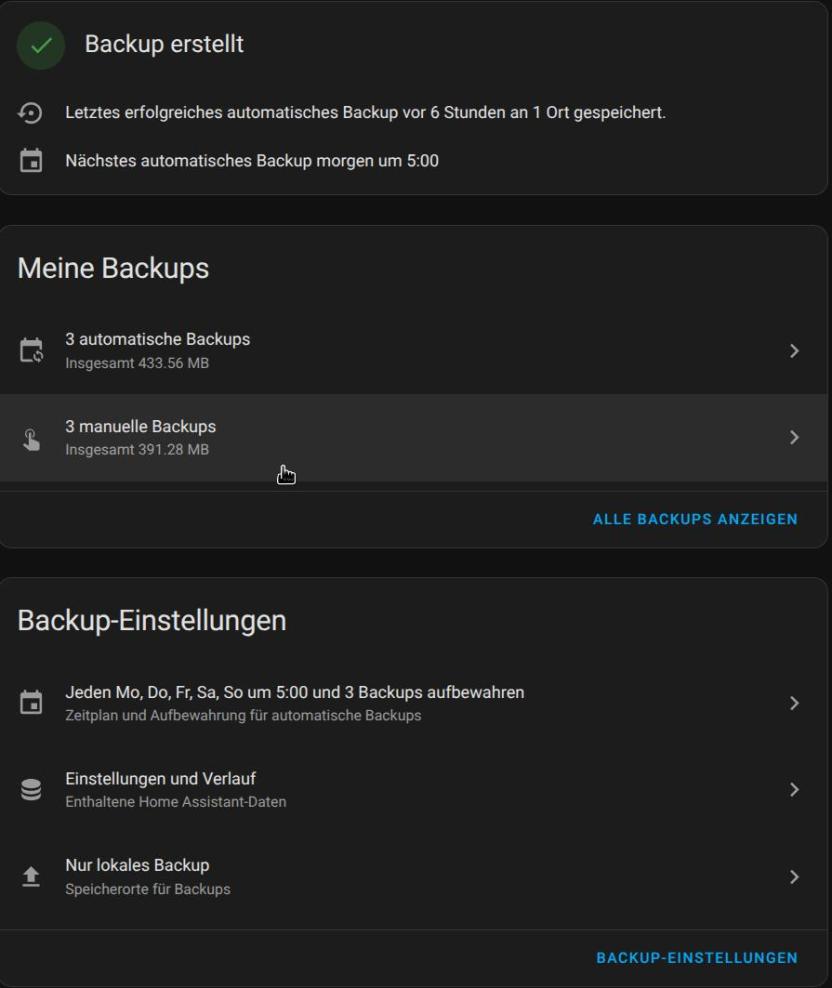The height and width of the screenshot is (988, 832).
Task: Click the schedule calendar icon in Backup-Einstellungen
Action: 31,704
